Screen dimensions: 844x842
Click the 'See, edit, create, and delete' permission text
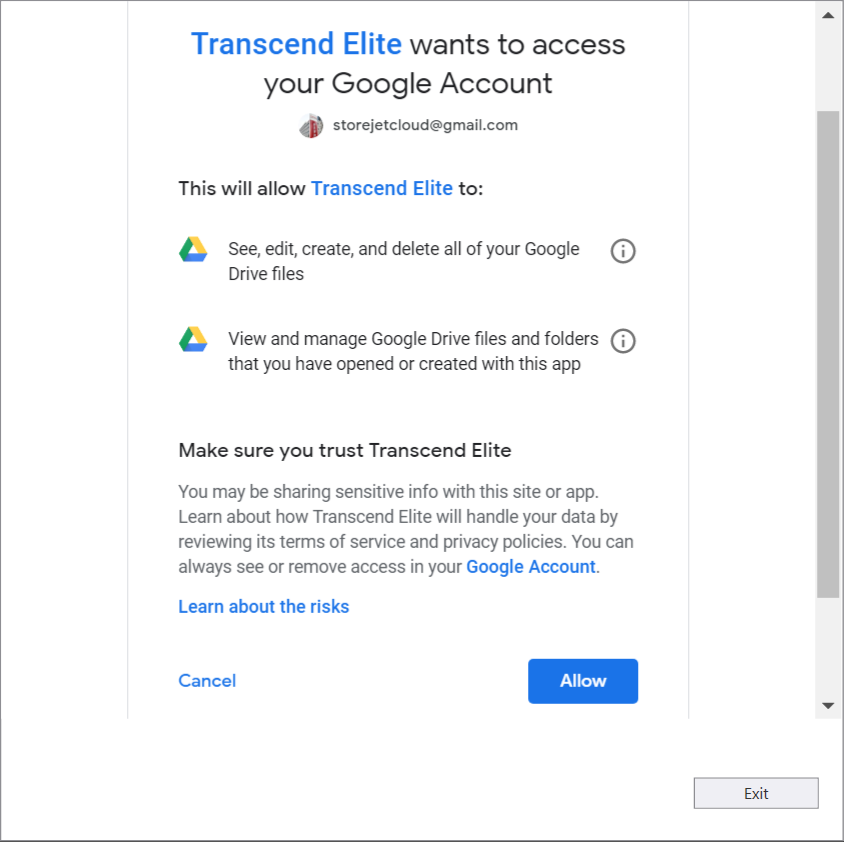click(x=404, y=262)
